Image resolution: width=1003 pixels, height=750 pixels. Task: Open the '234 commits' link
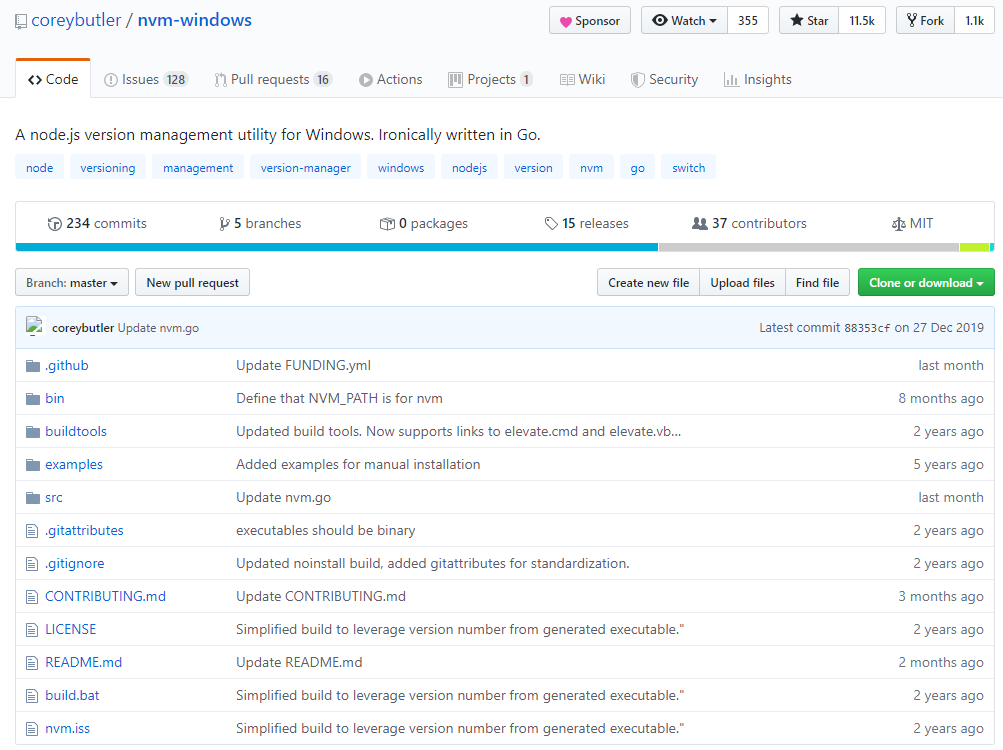(97, 224)
